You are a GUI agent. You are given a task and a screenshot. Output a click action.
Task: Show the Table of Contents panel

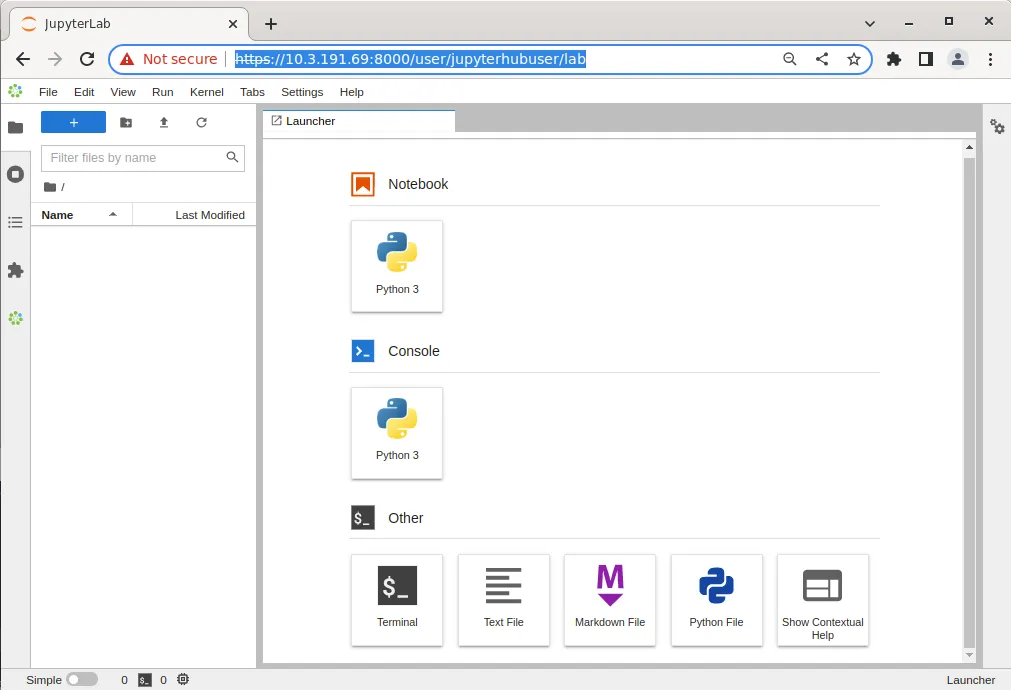[x=15, y=222]
